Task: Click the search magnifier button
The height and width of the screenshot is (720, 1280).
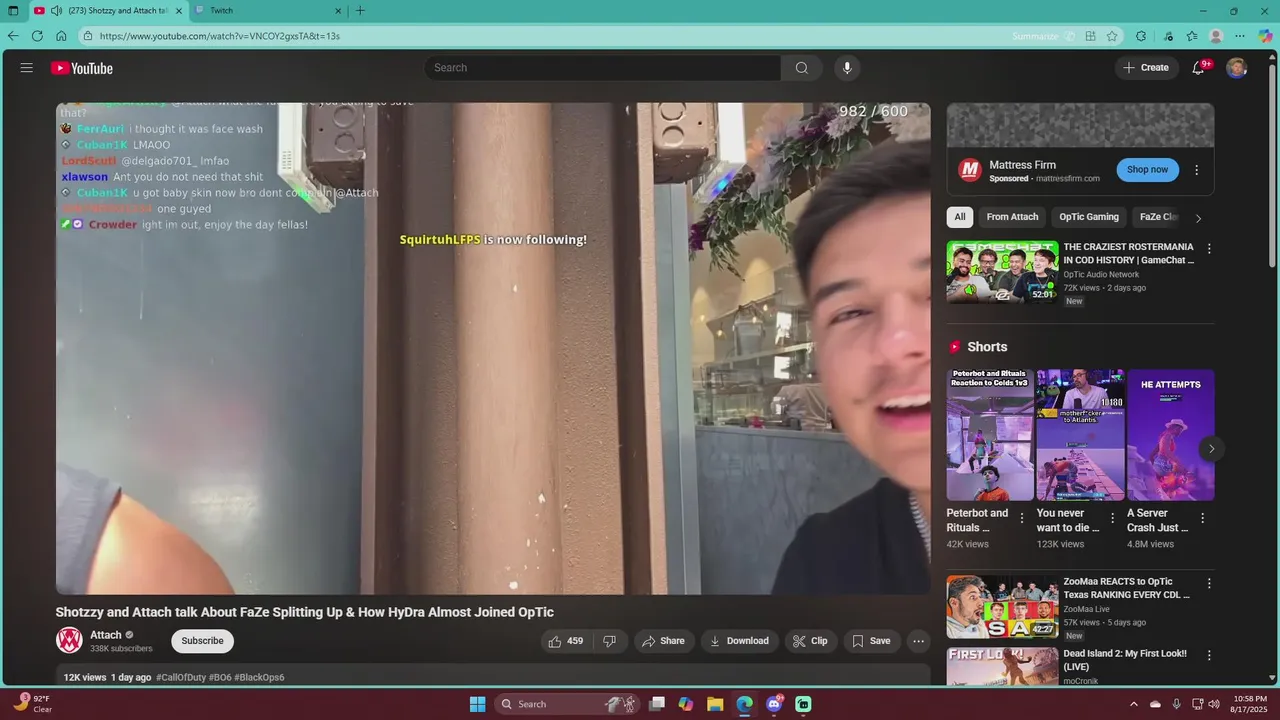Action: point(802,68)
